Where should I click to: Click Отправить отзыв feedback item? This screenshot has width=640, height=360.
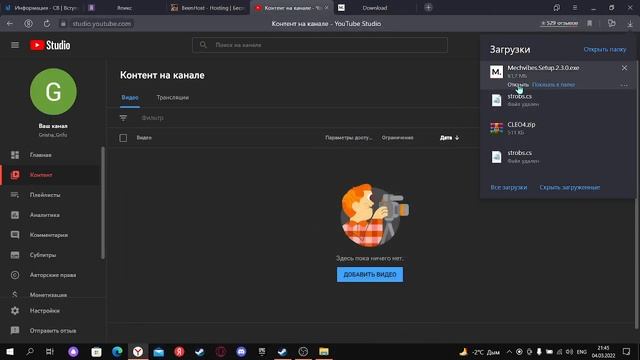click(x=53, y=331)
